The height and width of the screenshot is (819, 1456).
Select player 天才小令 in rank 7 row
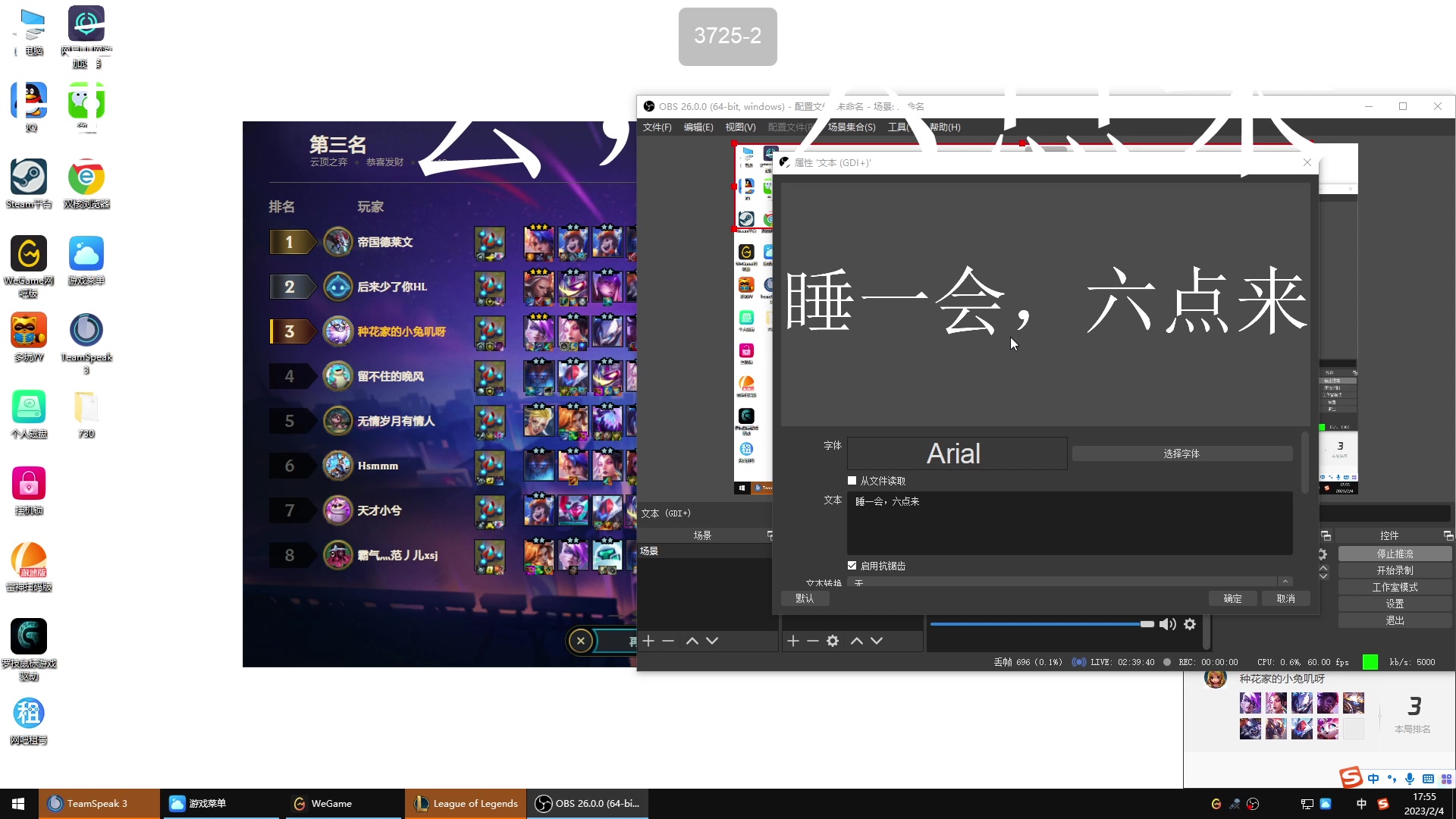pyautogui.click(x=379, y=510)
